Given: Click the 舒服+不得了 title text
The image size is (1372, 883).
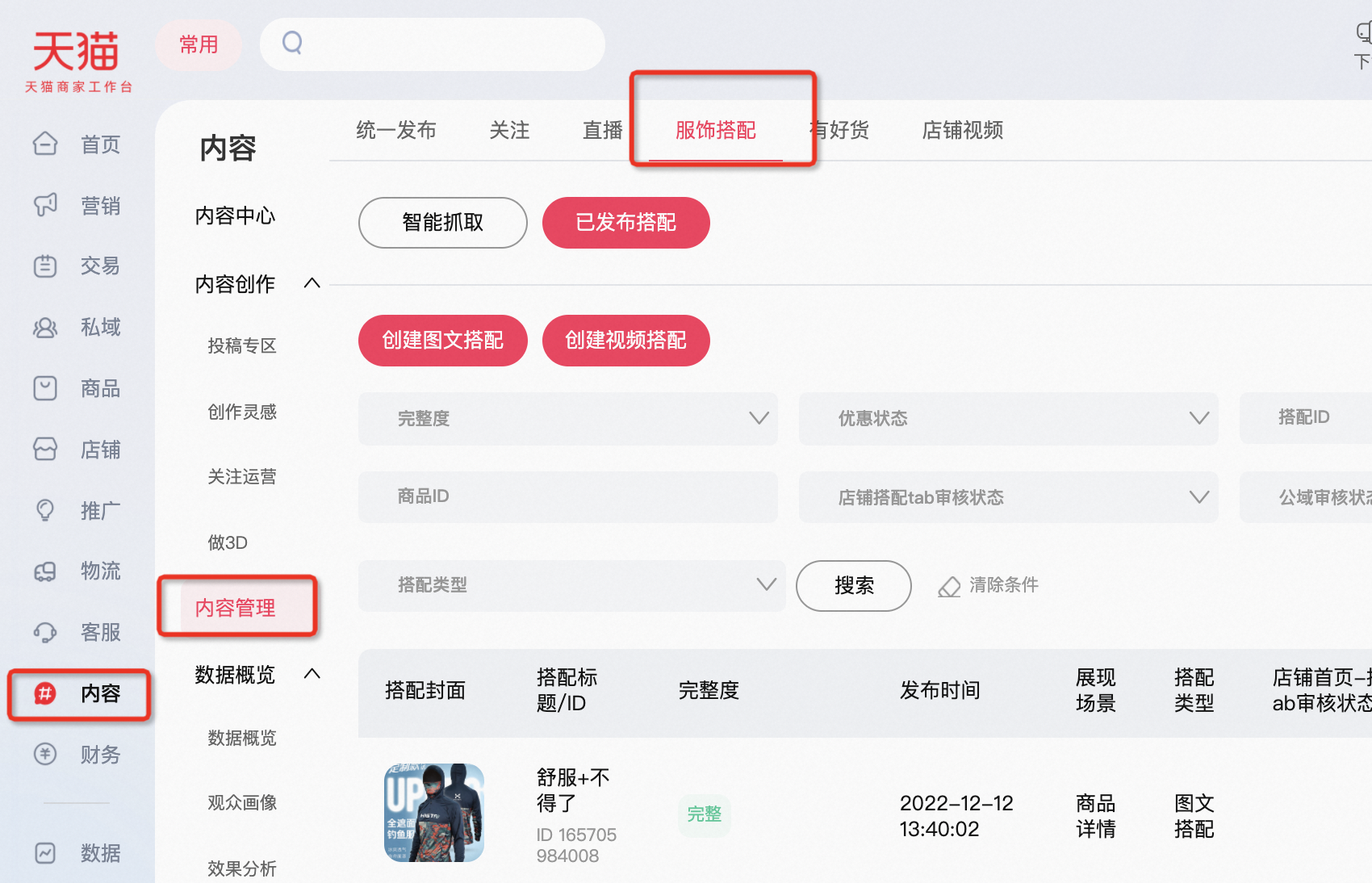Looking at the screenshot, I should 573,790.
